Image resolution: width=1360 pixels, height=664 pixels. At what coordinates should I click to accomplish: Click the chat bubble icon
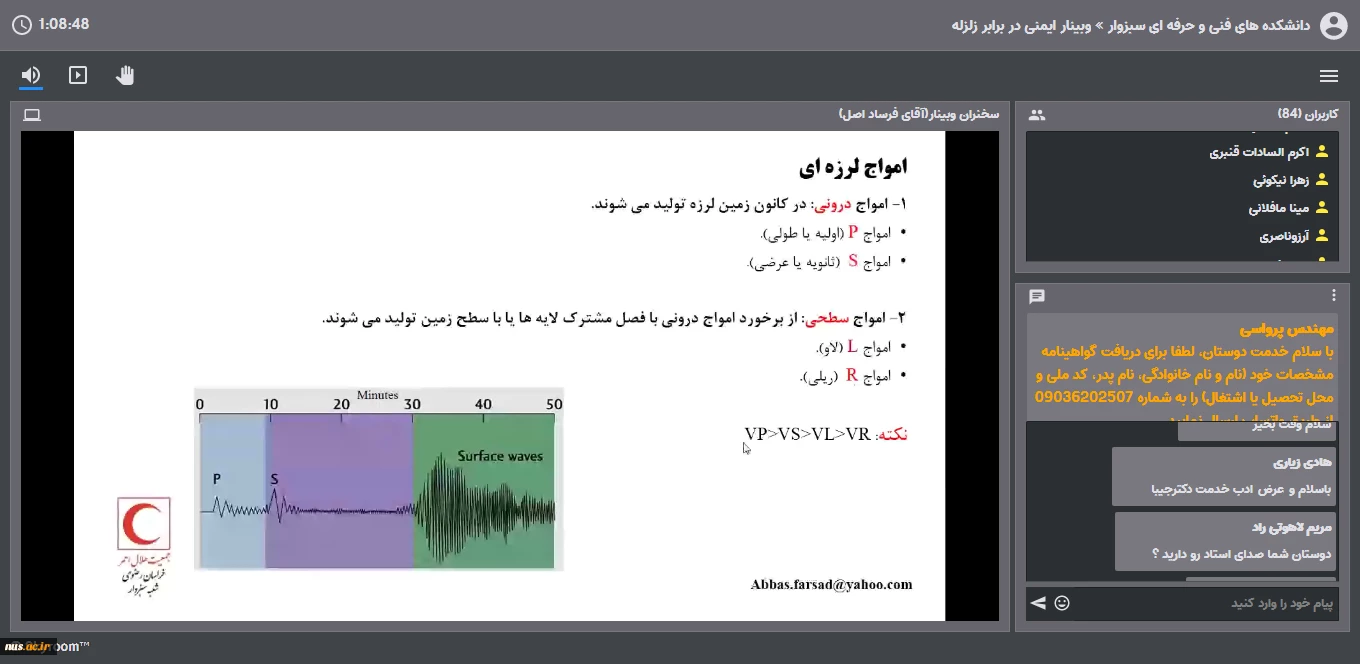point(1037,297)
